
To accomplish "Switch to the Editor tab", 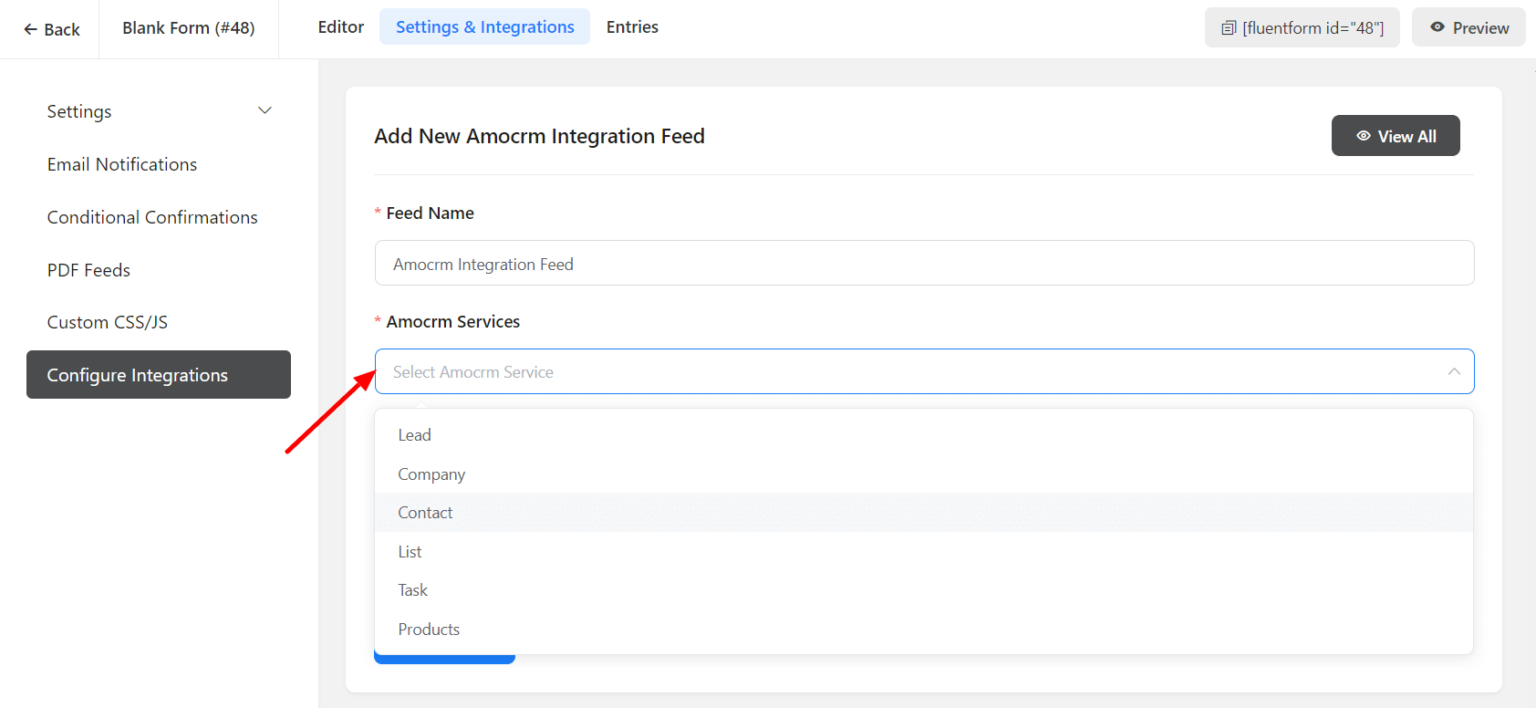I will coord(340,27).
